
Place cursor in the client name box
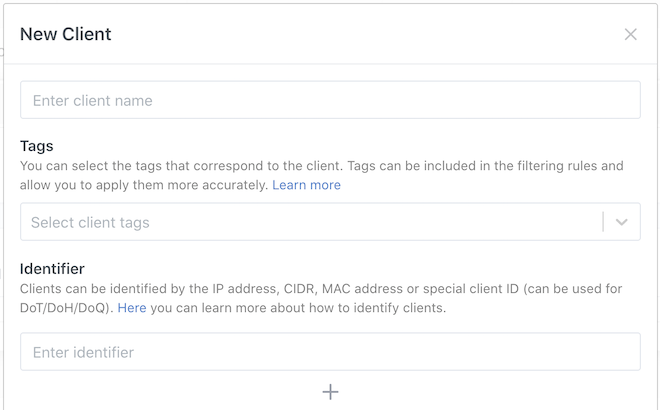coord(330,100)
